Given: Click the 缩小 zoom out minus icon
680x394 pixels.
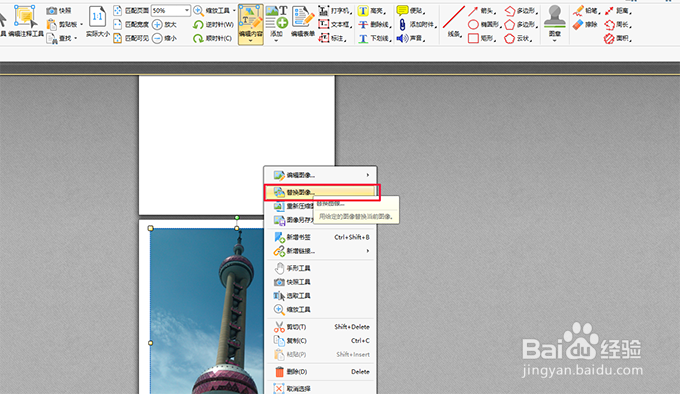Looking at the screenshot, I should tap(157, 39).
